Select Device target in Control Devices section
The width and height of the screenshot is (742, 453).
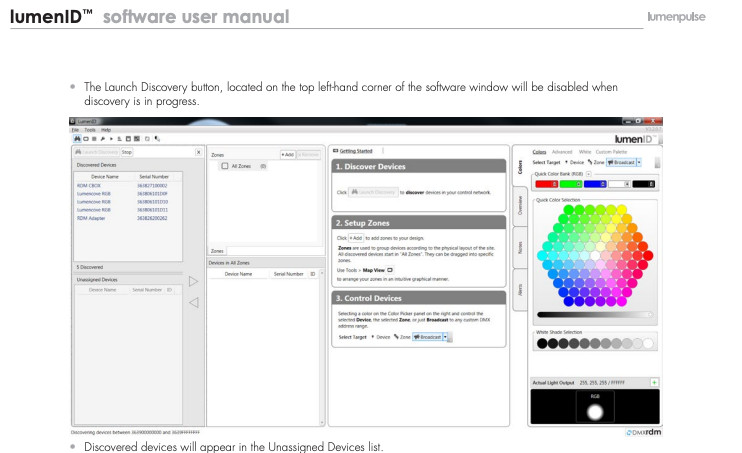[x=381, y=337]
